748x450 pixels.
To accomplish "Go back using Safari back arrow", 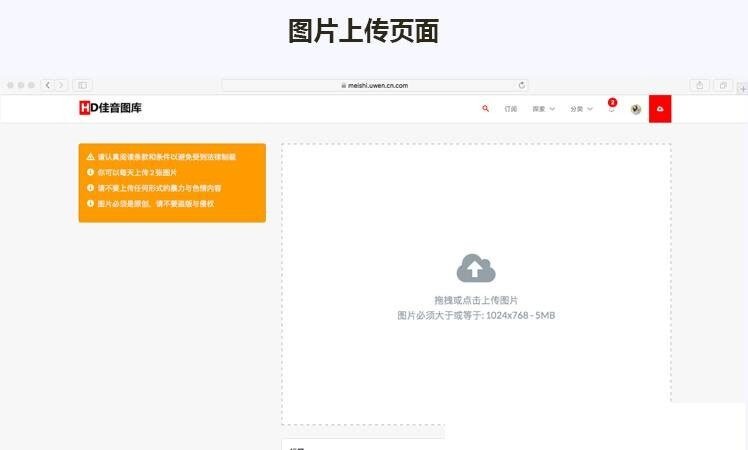I will (48, 85).
